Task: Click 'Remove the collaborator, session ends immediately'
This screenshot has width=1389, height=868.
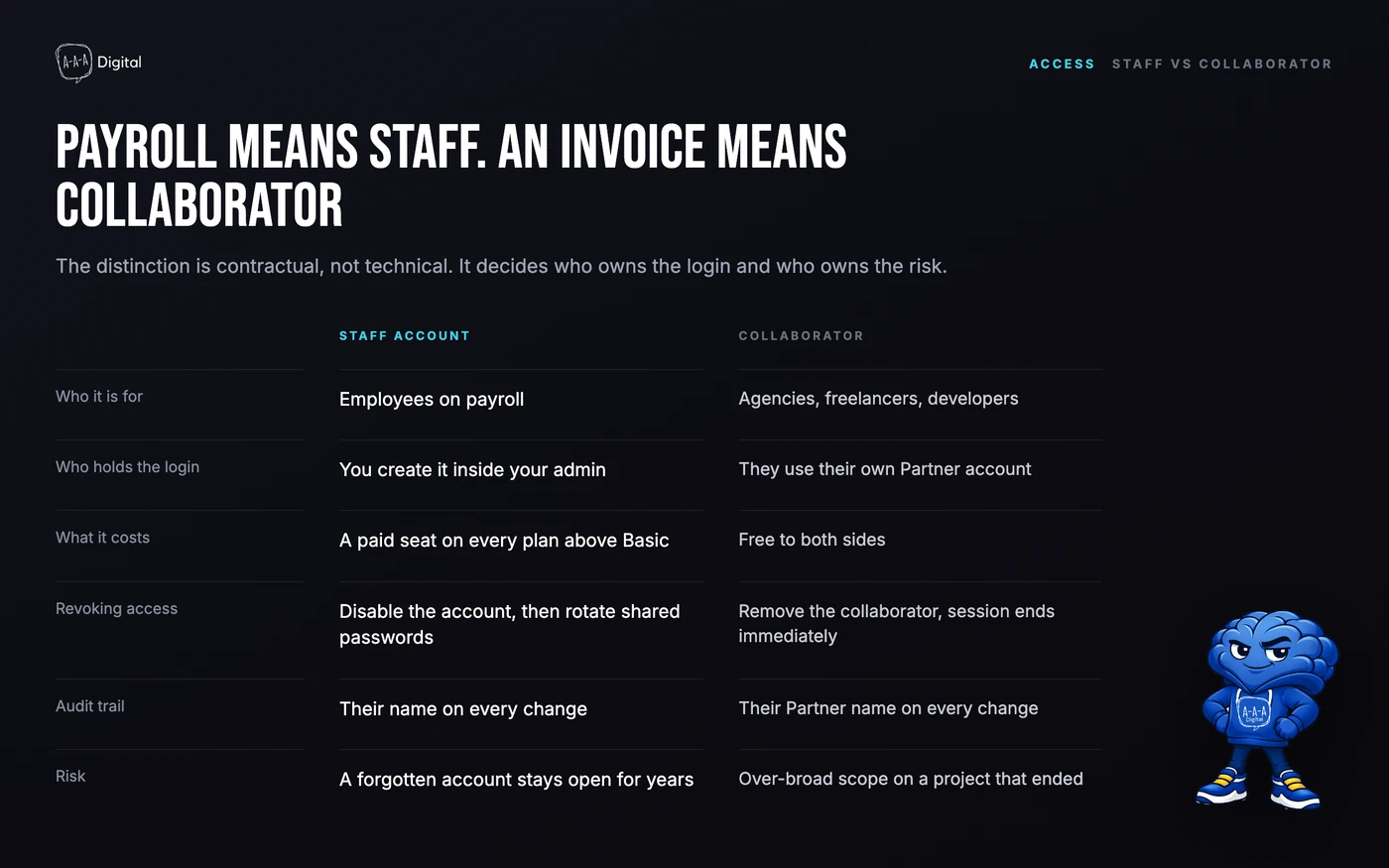Action: [897, 624]
